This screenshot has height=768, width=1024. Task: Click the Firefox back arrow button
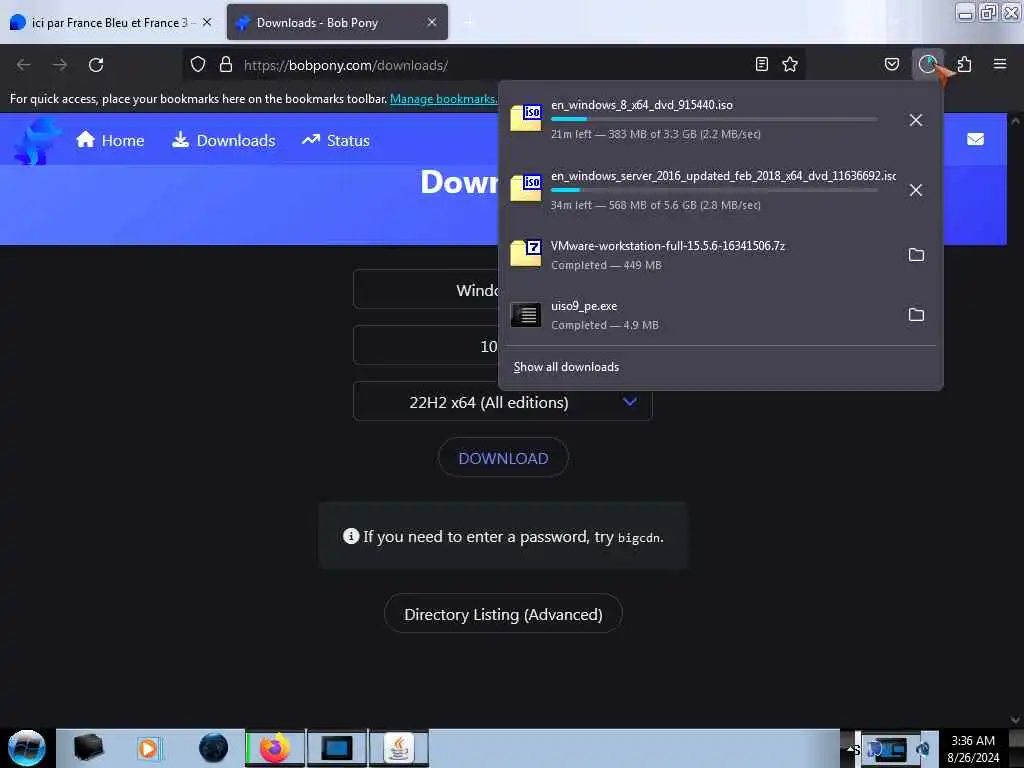[x=24, y=65]
